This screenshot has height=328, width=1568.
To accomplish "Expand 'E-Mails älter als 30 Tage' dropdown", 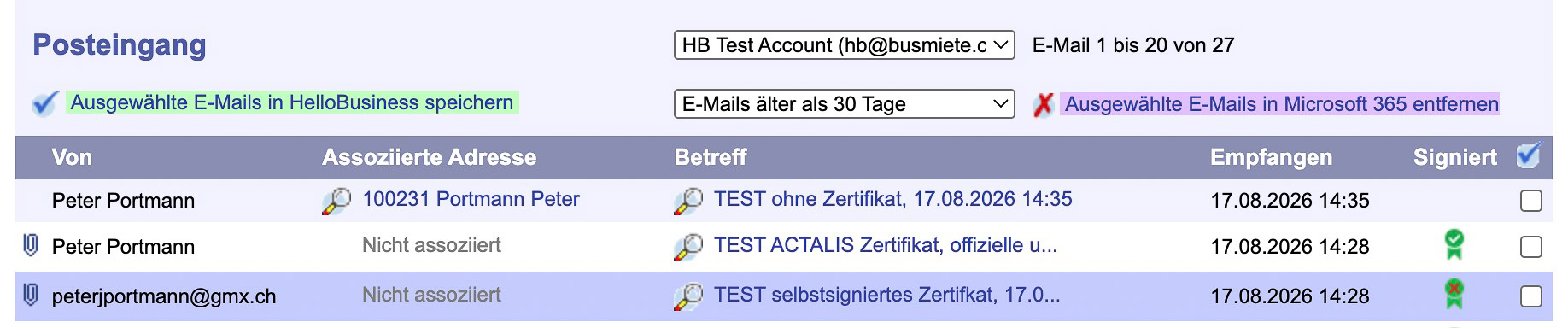I will (844, 104).
